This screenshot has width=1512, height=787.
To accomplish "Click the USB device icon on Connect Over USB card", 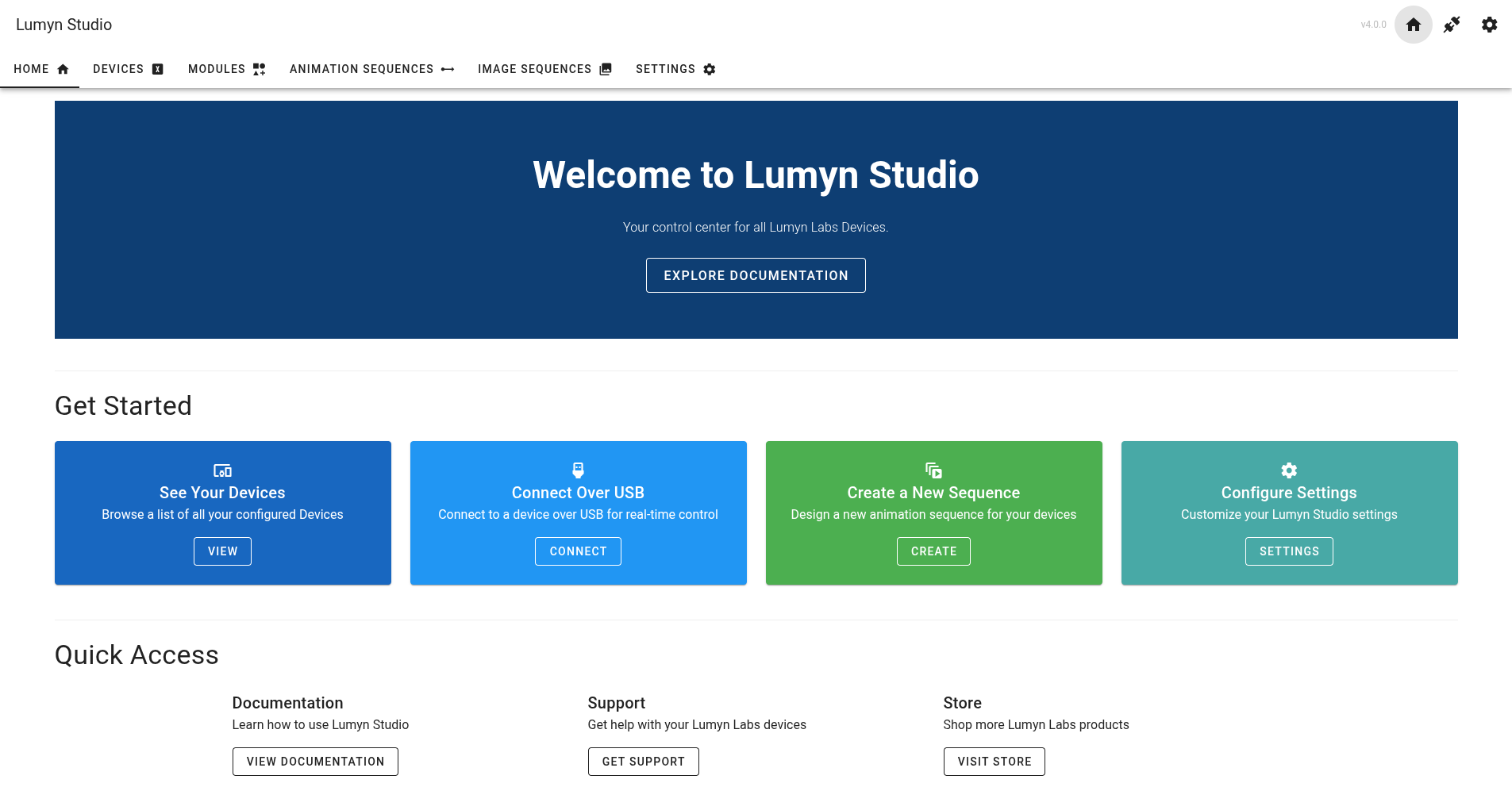I will [578, 470].
